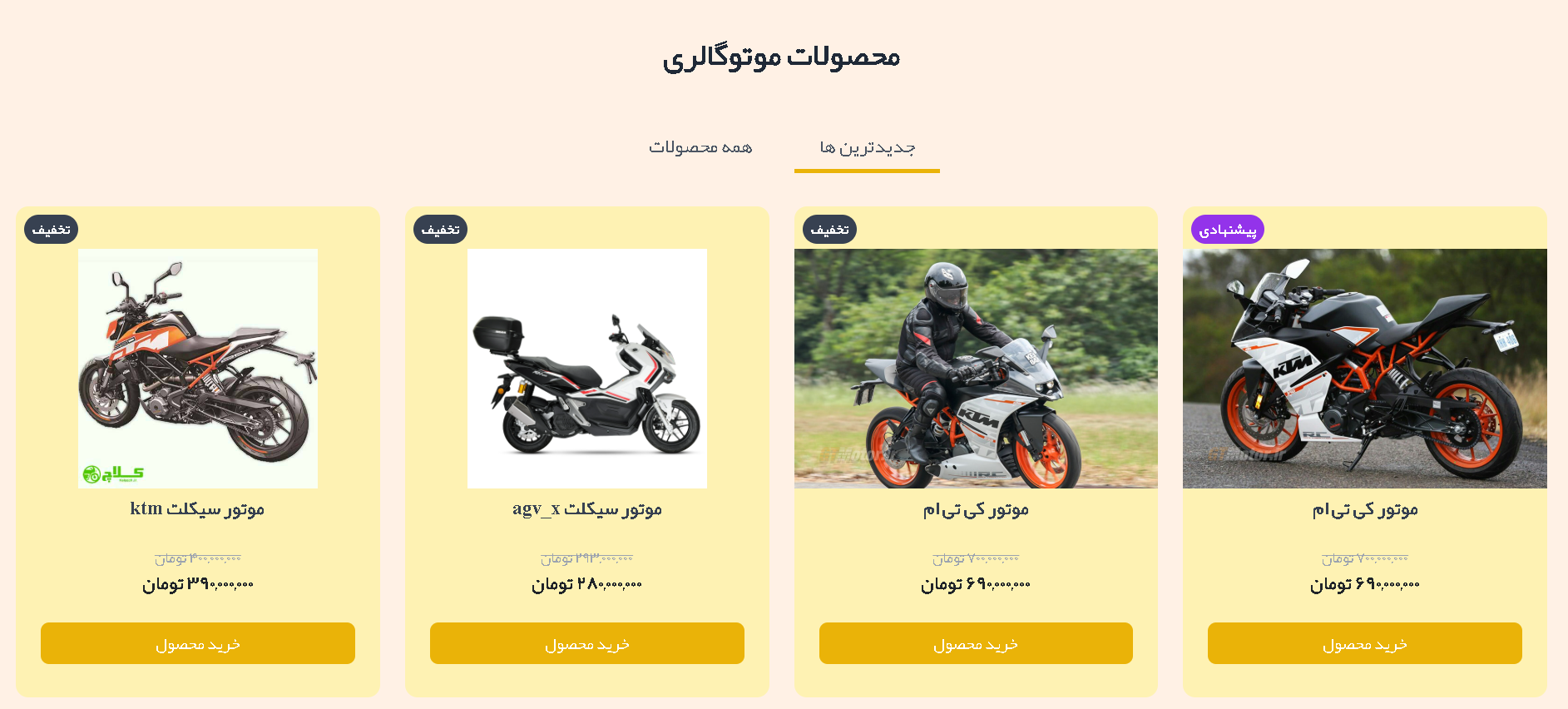1568x709 pixels.
Task: Open the parked black KTM RC photo
Action: pos(1365,369)
